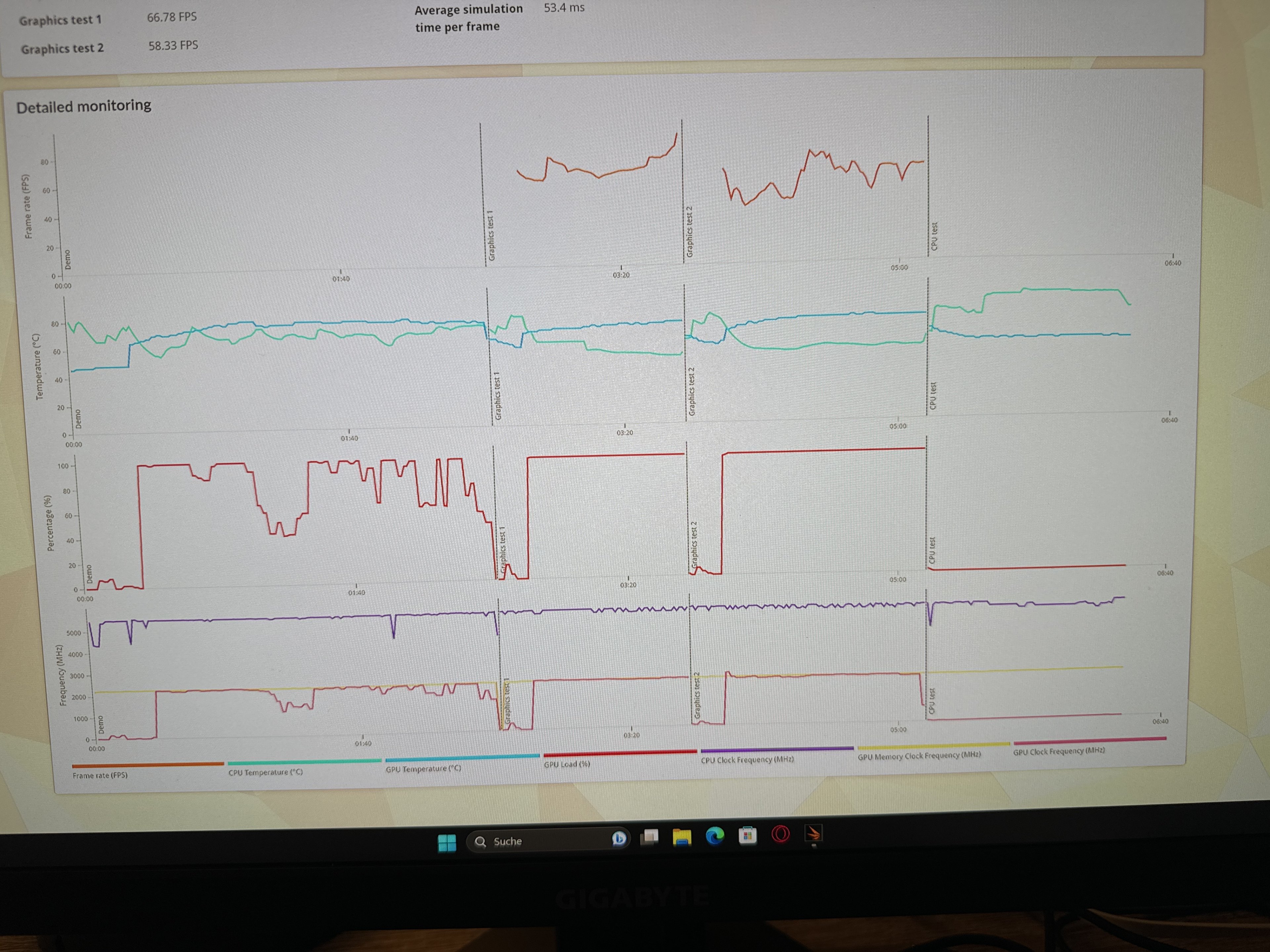Toggle the Frame rate (FPS) legend entry

tap(100, 775)
